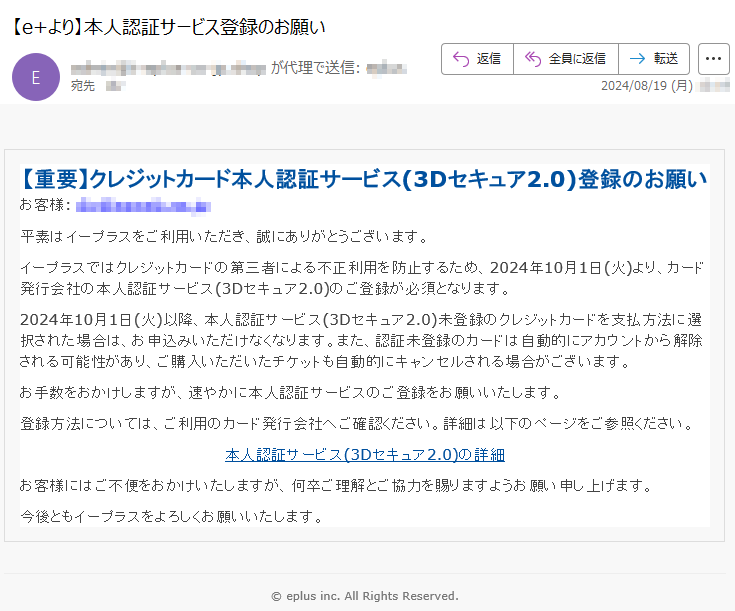Click the 全員に返信 reply all button

pyautogui.click(x=566, y=59)
